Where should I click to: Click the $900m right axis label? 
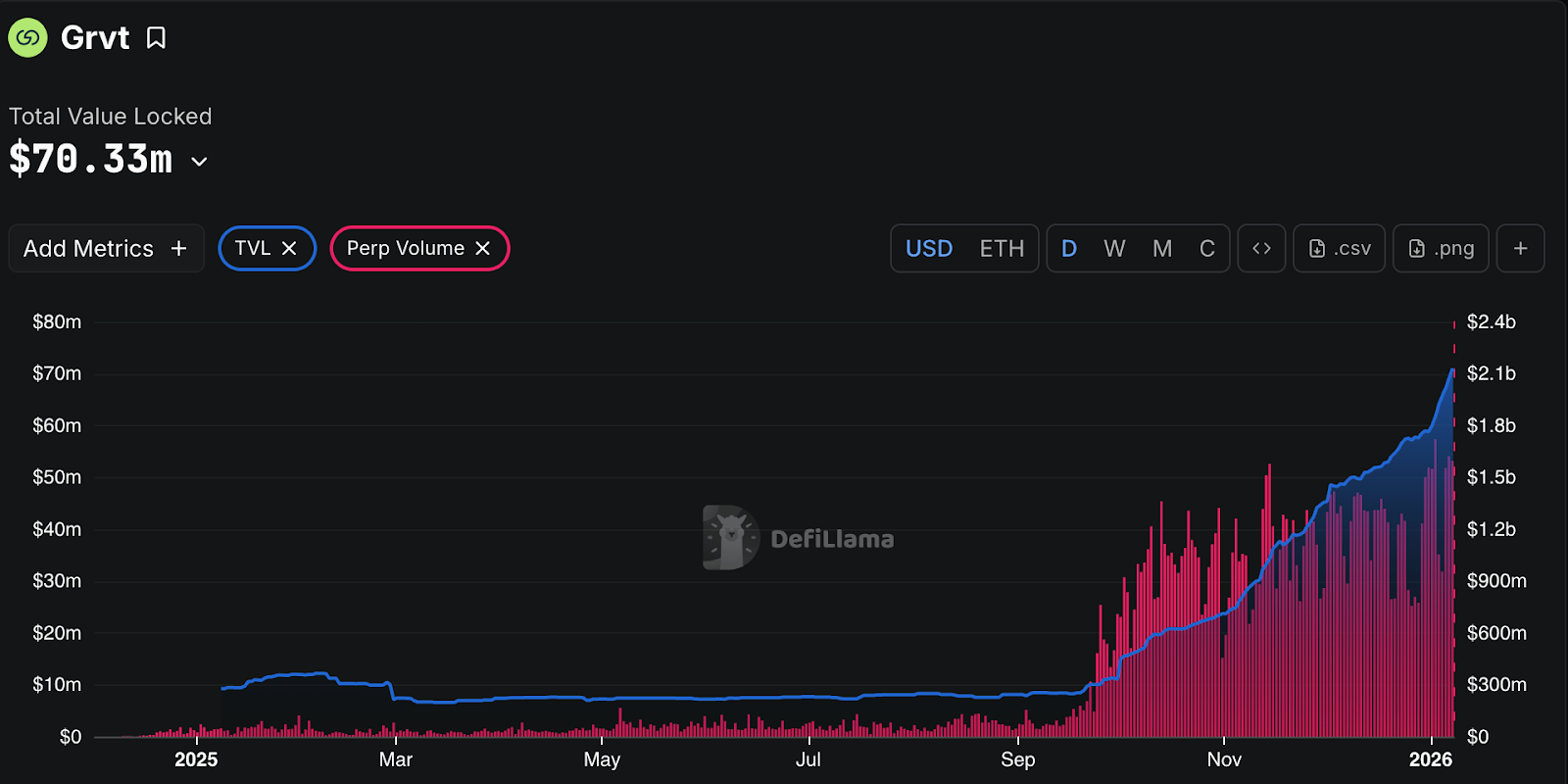click(1496, 581)
